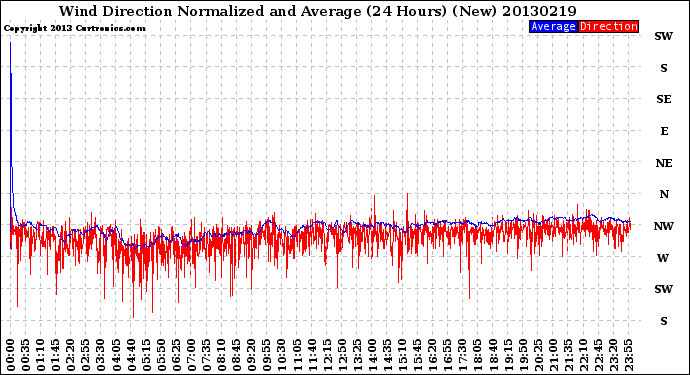Click the 'SE' axis label
Screen dimensions: 690x375
point(664,99)
